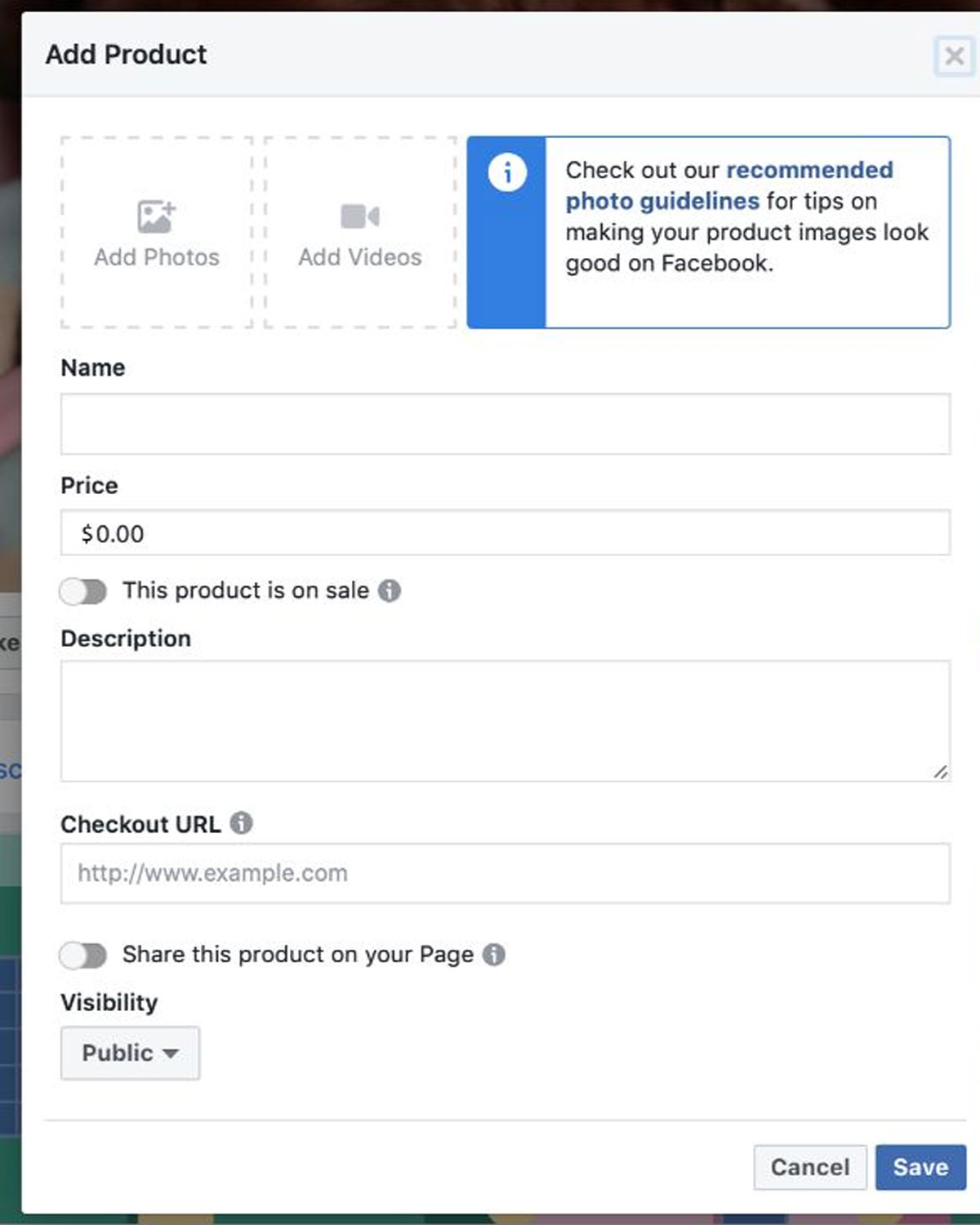The width and height of the screenshot is (980, 1225).
Task: Click the Public dropdown arrow
Action: coord(171,1053)
